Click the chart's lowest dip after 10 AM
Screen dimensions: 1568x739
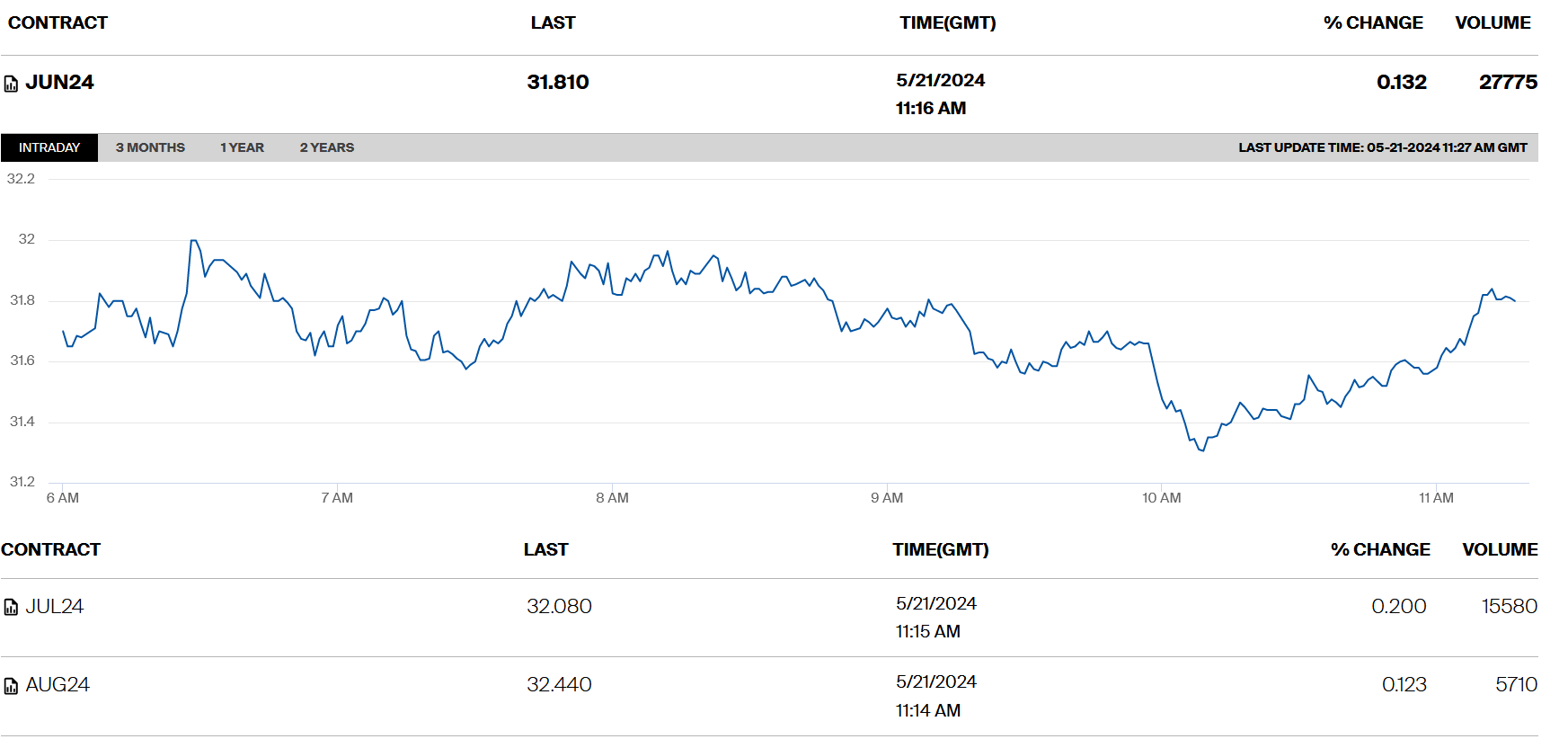(x=1201, y=450)
